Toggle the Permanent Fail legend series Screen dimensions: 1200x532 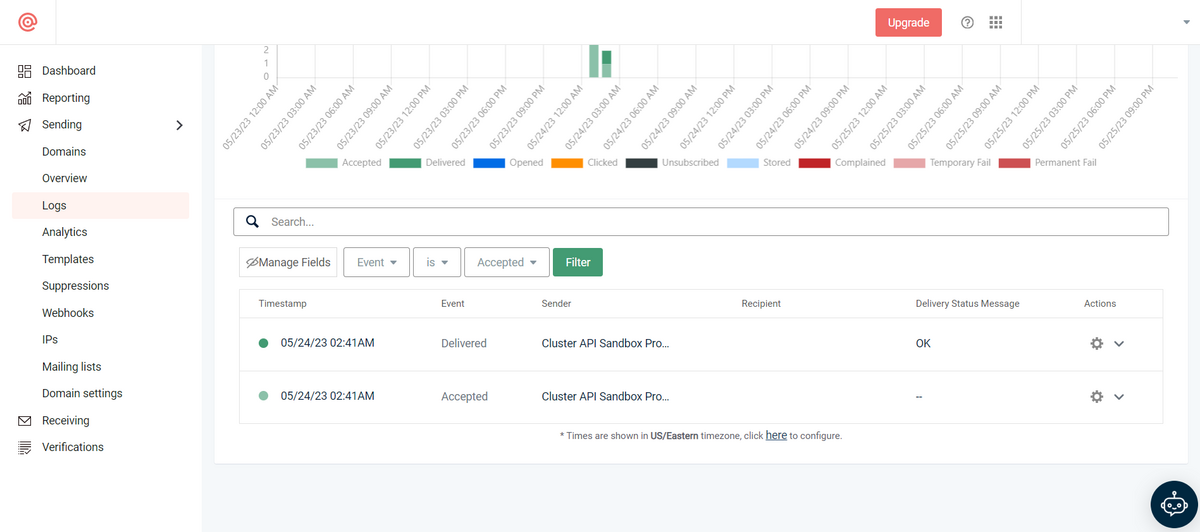point(1047,162)
